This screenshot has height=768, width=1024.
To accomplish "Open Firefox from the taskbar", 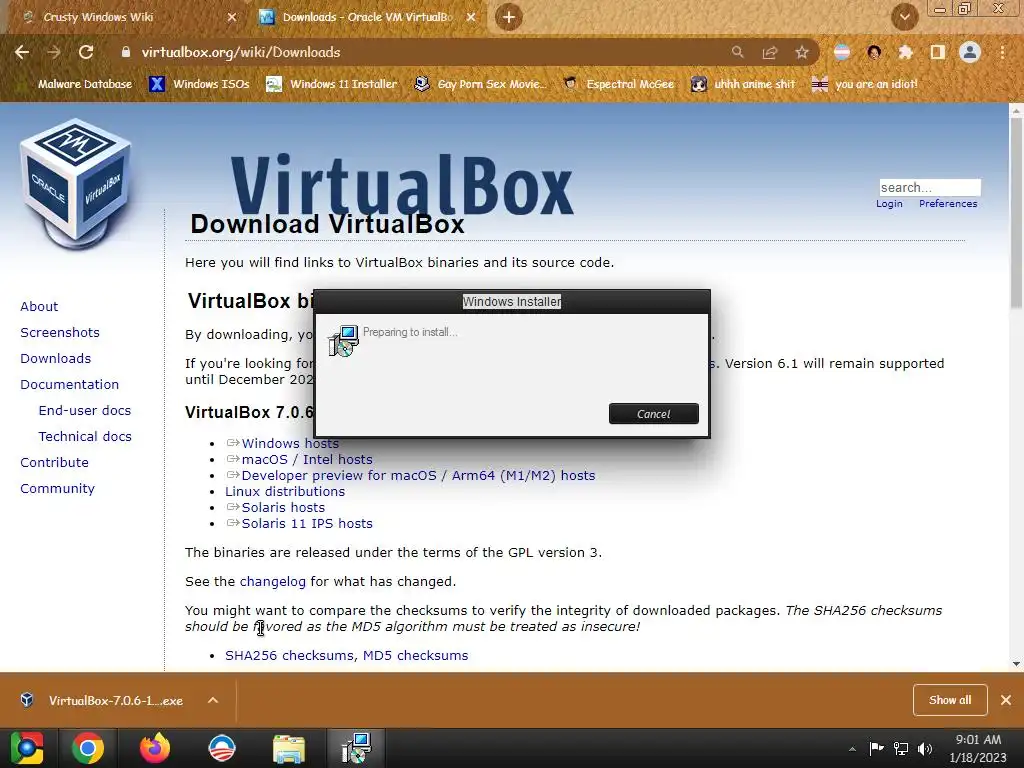I will [x=155, y=748].
